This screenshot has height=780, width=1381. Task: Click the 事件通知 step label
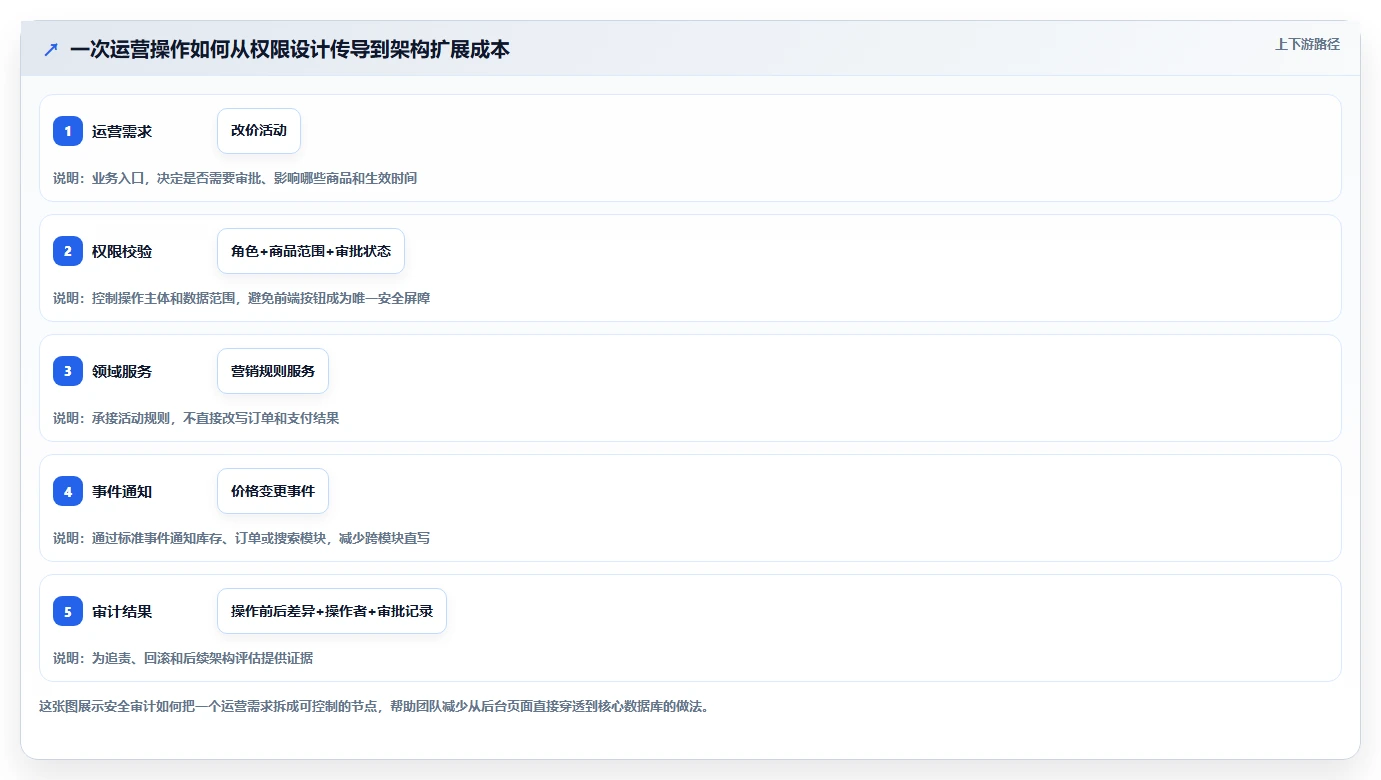click(x=122, y=491)
